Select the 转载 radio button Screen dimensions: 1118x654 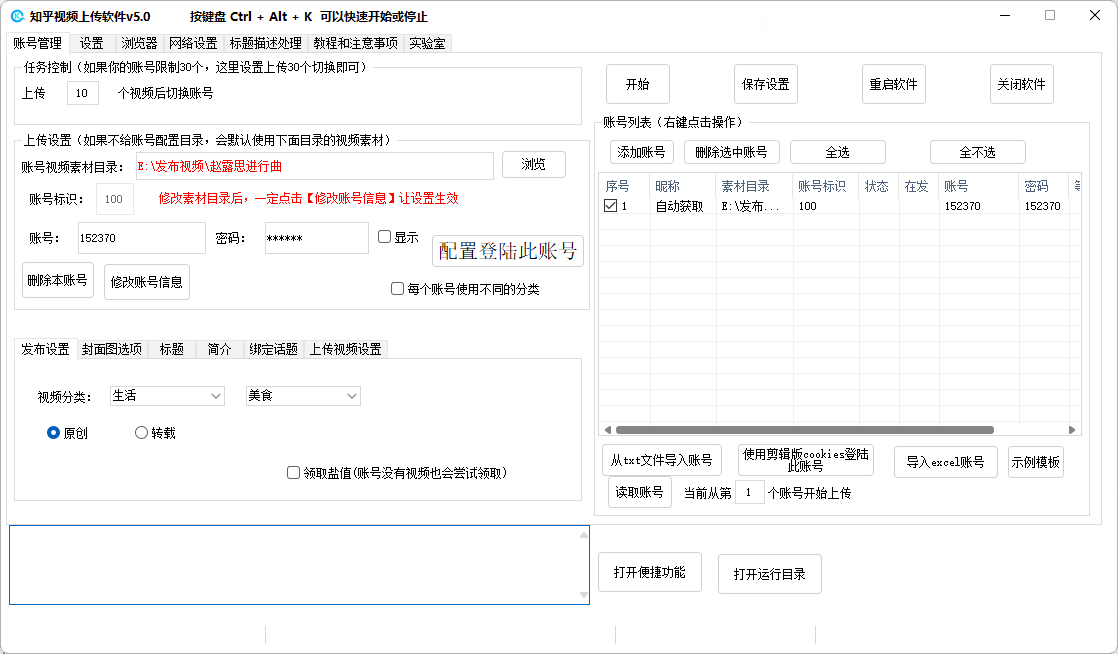click(141, 433)
